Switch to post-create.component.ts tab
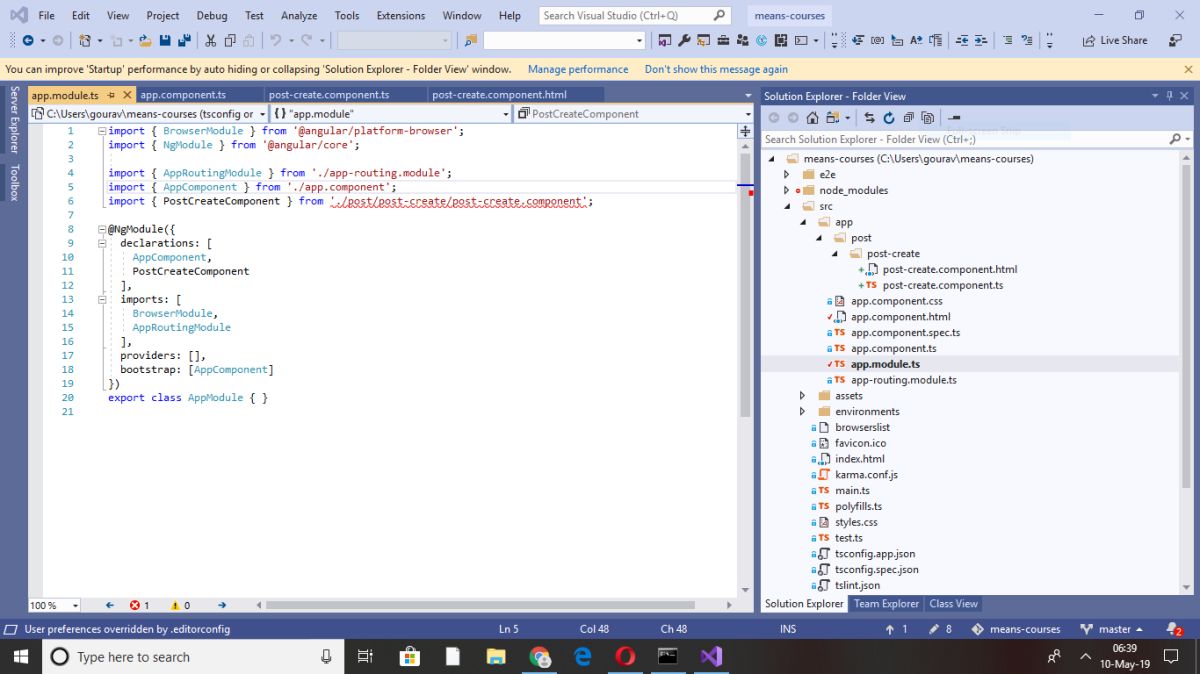The height and width of the screenshot is (674, 1200). [329, 95]
